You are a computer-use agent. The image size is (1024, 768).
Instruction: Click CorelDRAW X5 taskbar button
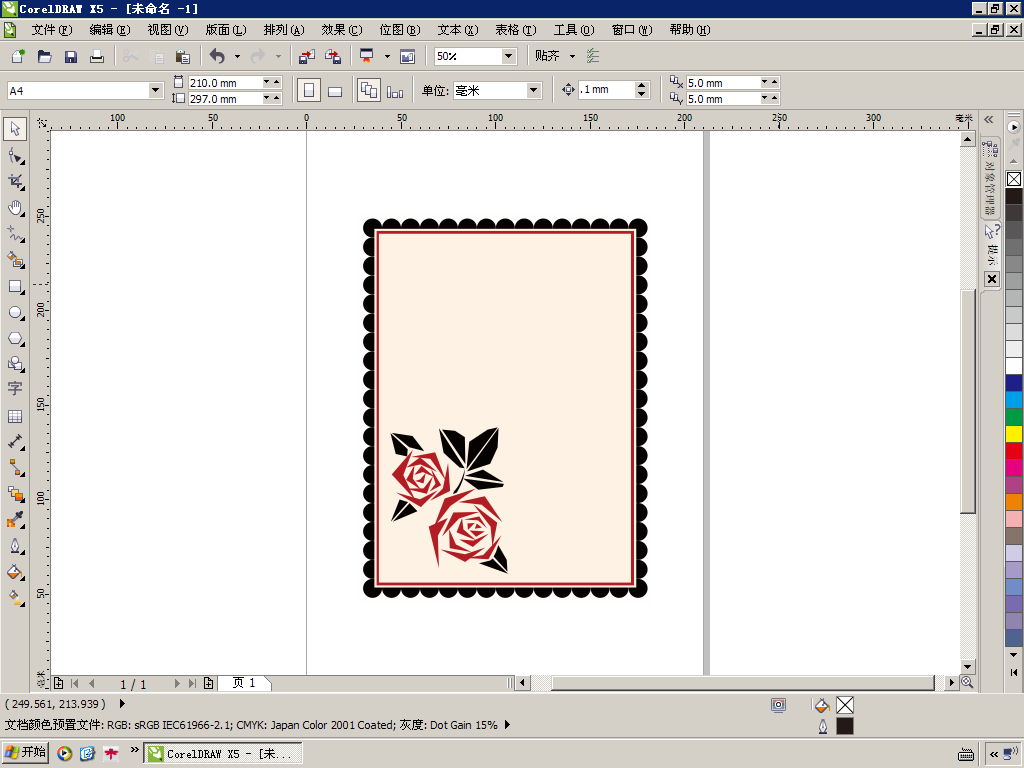[223, 754]
